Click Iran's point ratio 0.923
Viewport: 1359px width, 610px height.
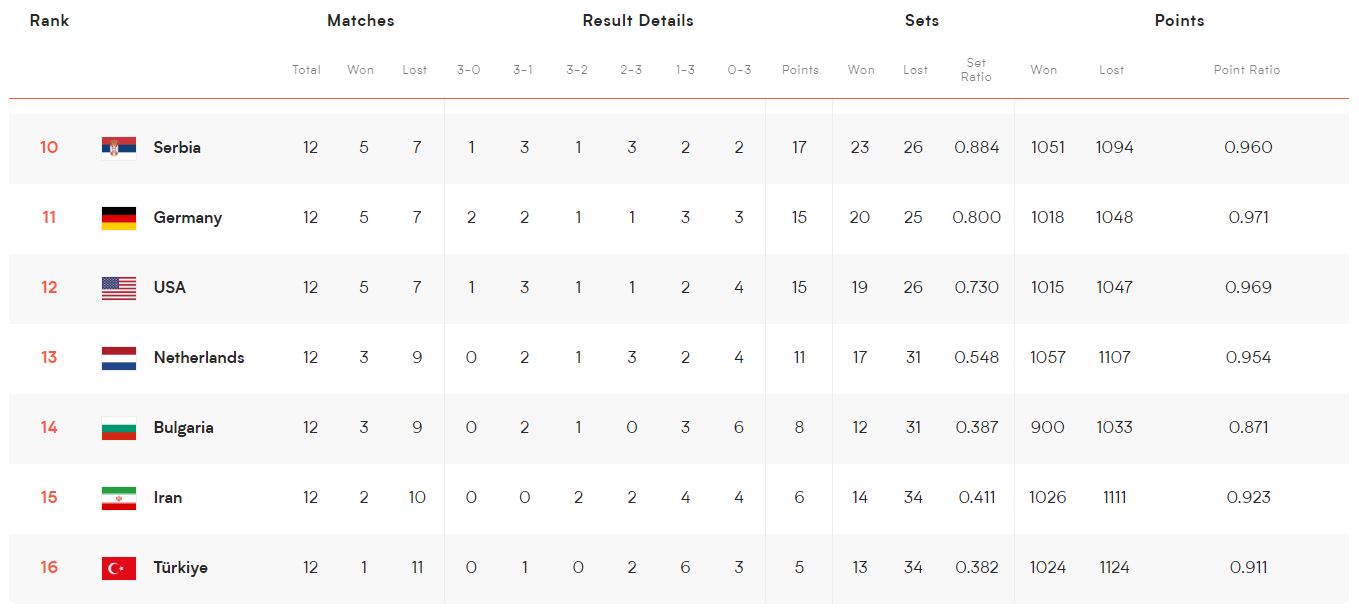[1248, 497]
